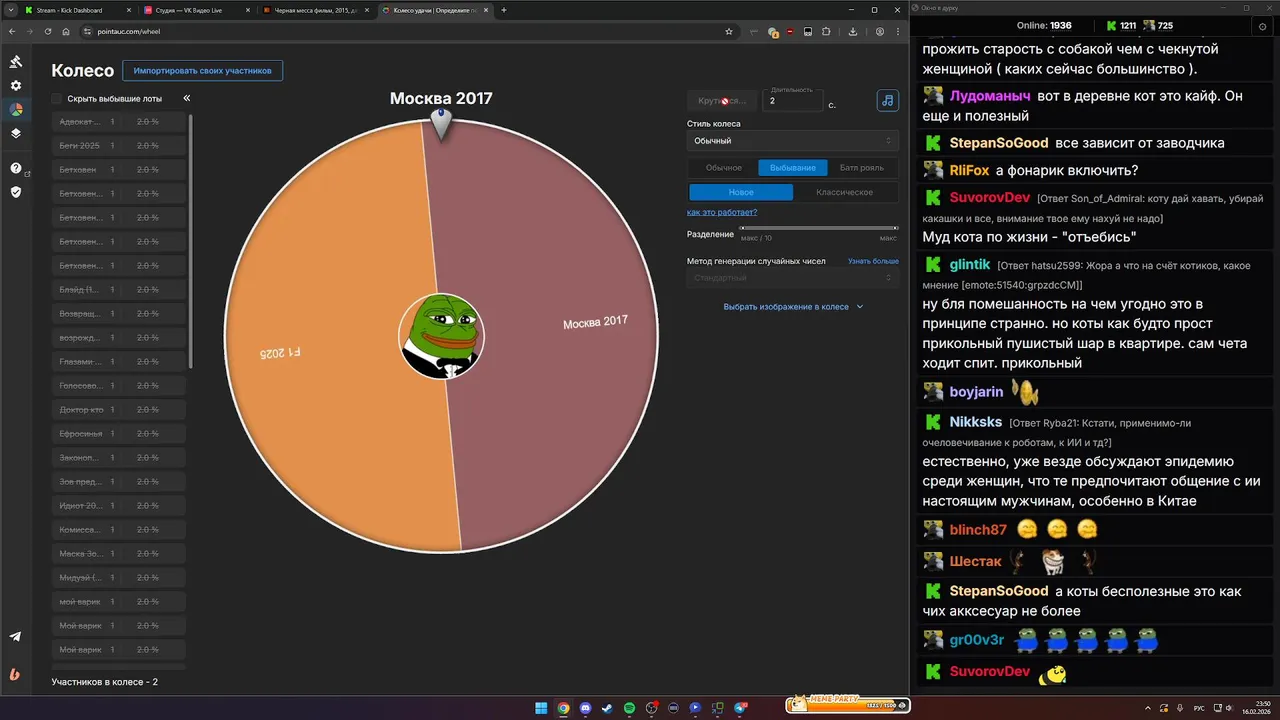Open Steam from the taskbar
The height and width of the screenshot is (720, 1280).
pyautogui.click(x=607, y=708)
